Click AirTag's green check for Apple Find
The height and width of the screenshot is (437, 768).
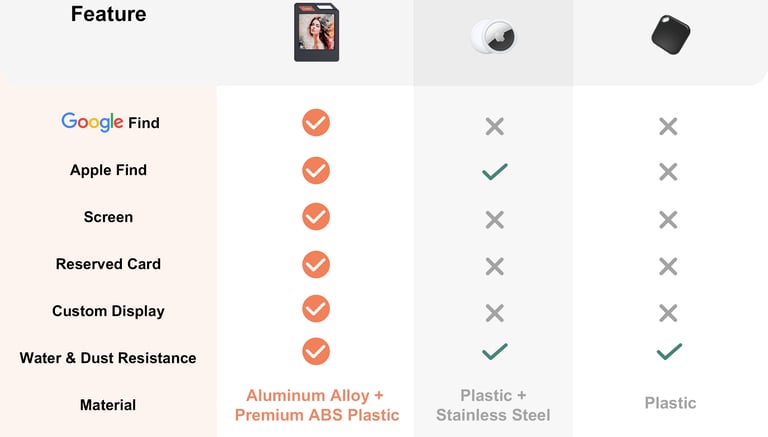point(495,171)
